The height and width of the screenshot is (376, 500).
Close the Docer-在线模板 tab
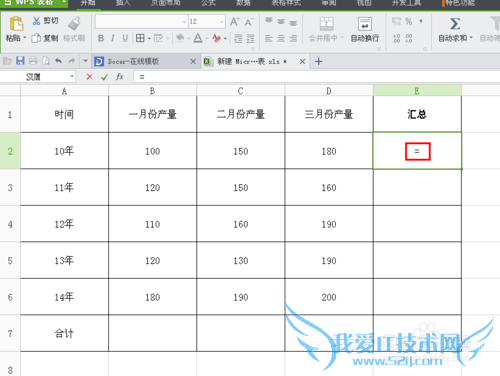tap(193, 62)
